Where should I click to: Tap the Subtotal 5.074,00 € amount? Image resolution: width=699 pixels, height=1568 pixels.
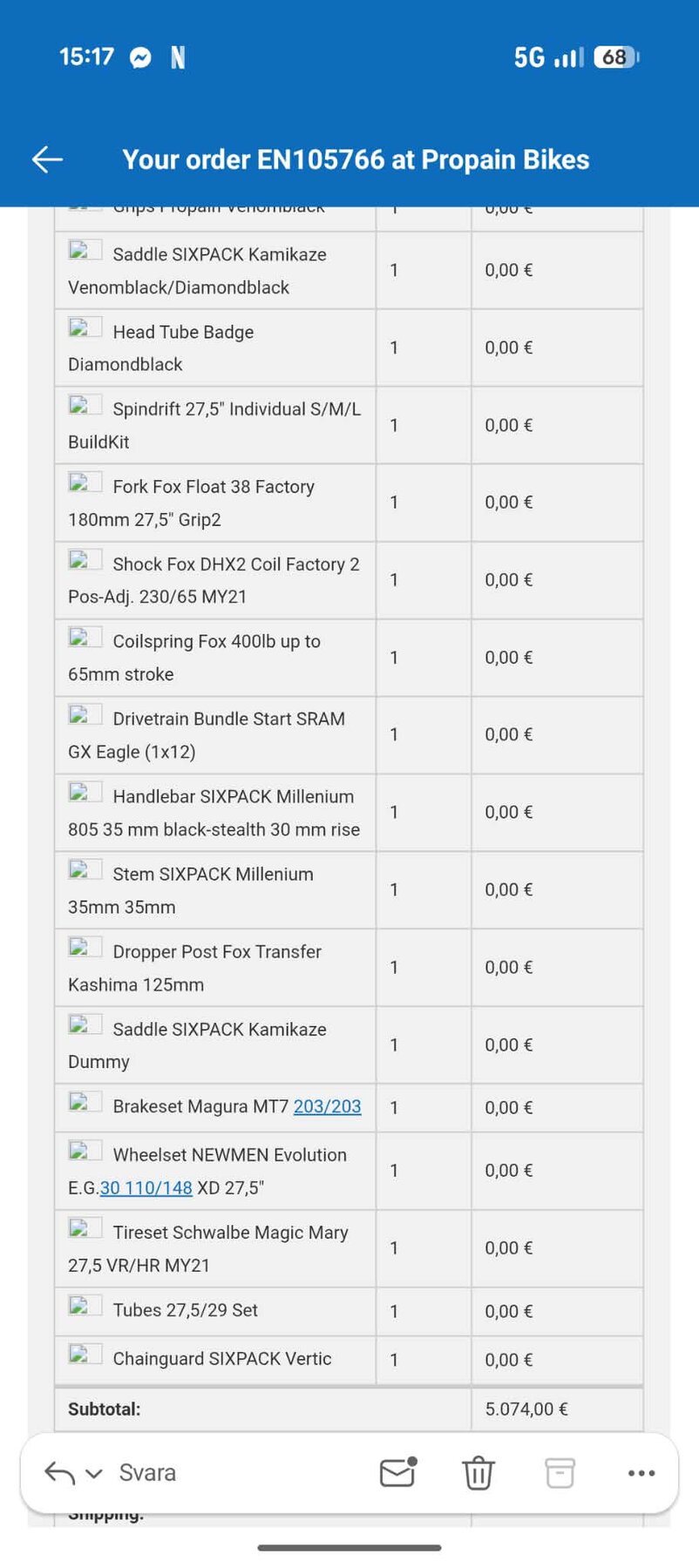tap(526, 1409)
